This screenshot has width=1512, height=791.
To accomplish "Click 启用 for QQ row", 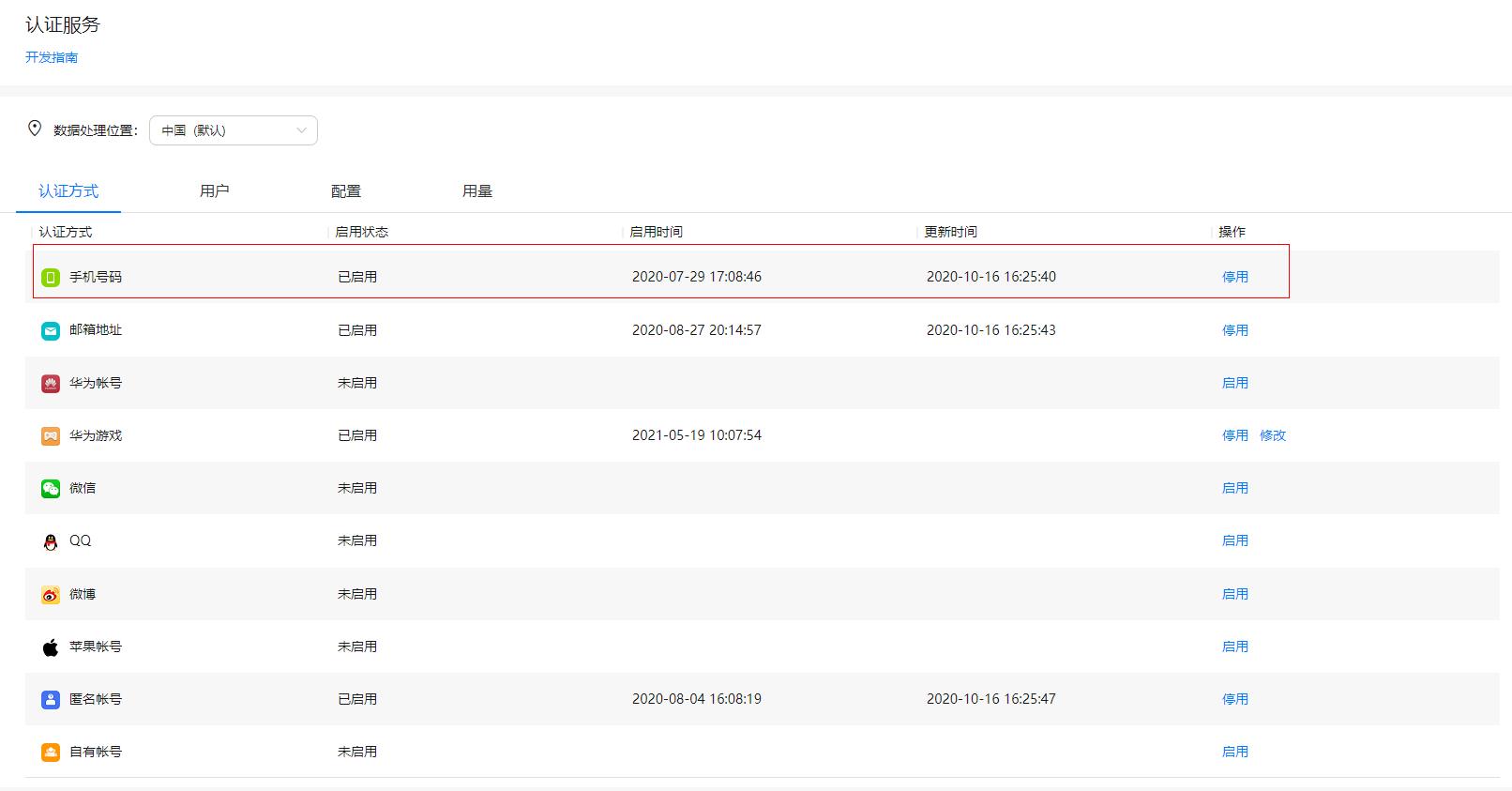I will tap(1235, 540).
